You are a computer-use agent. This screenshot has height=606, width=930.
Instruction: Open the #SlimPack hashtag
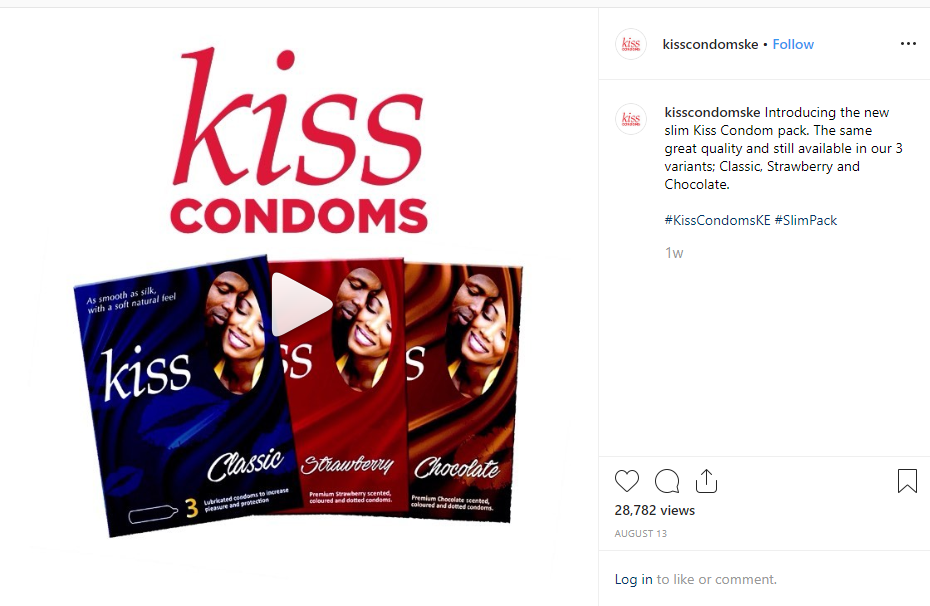tap(805, 220)
